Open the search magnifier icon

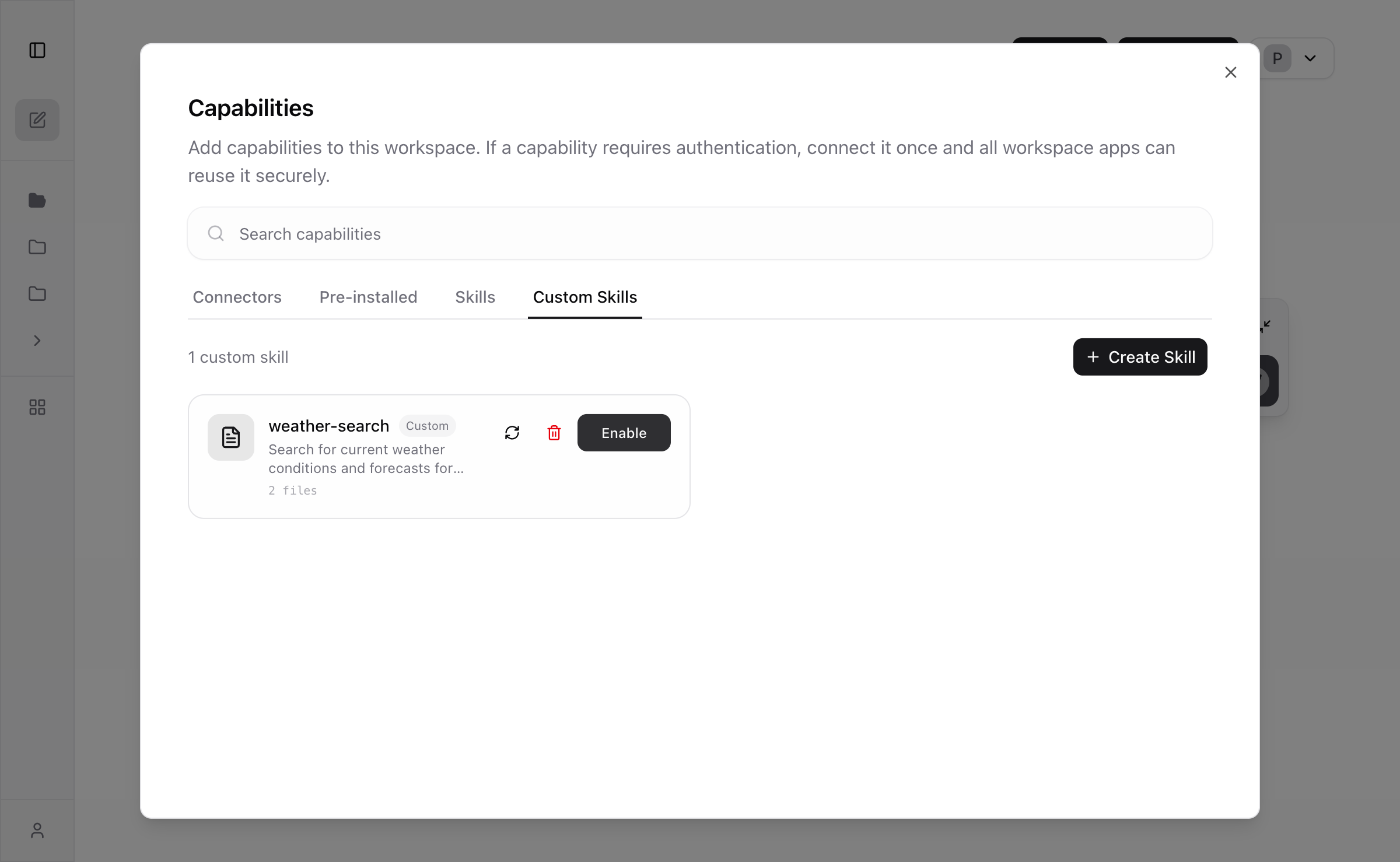(215, 233)
